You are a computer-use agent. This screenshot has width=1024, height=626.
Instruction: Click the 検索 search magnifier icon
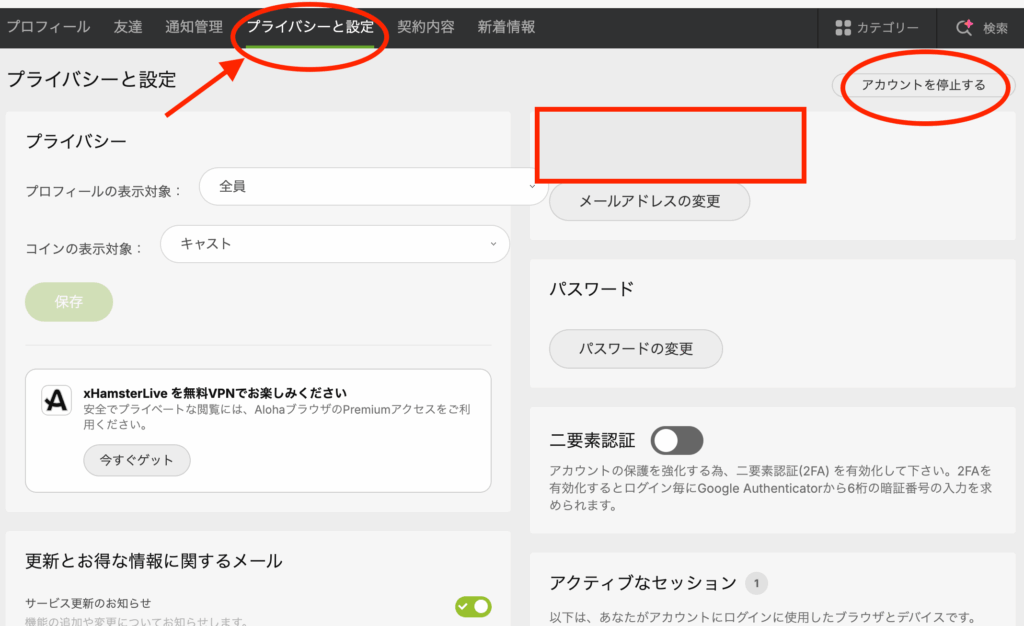965,27
